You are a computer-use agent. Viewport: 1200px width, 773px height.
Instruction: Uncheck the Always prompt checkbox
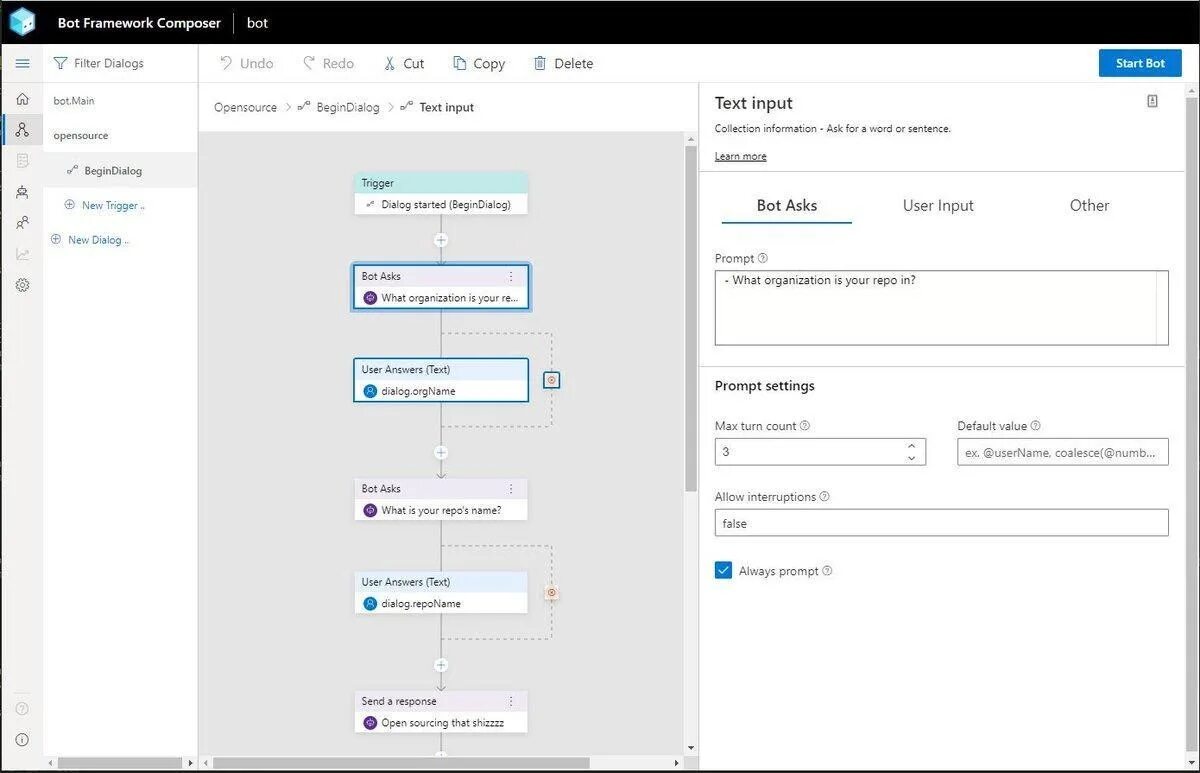[x=723, y=570]
